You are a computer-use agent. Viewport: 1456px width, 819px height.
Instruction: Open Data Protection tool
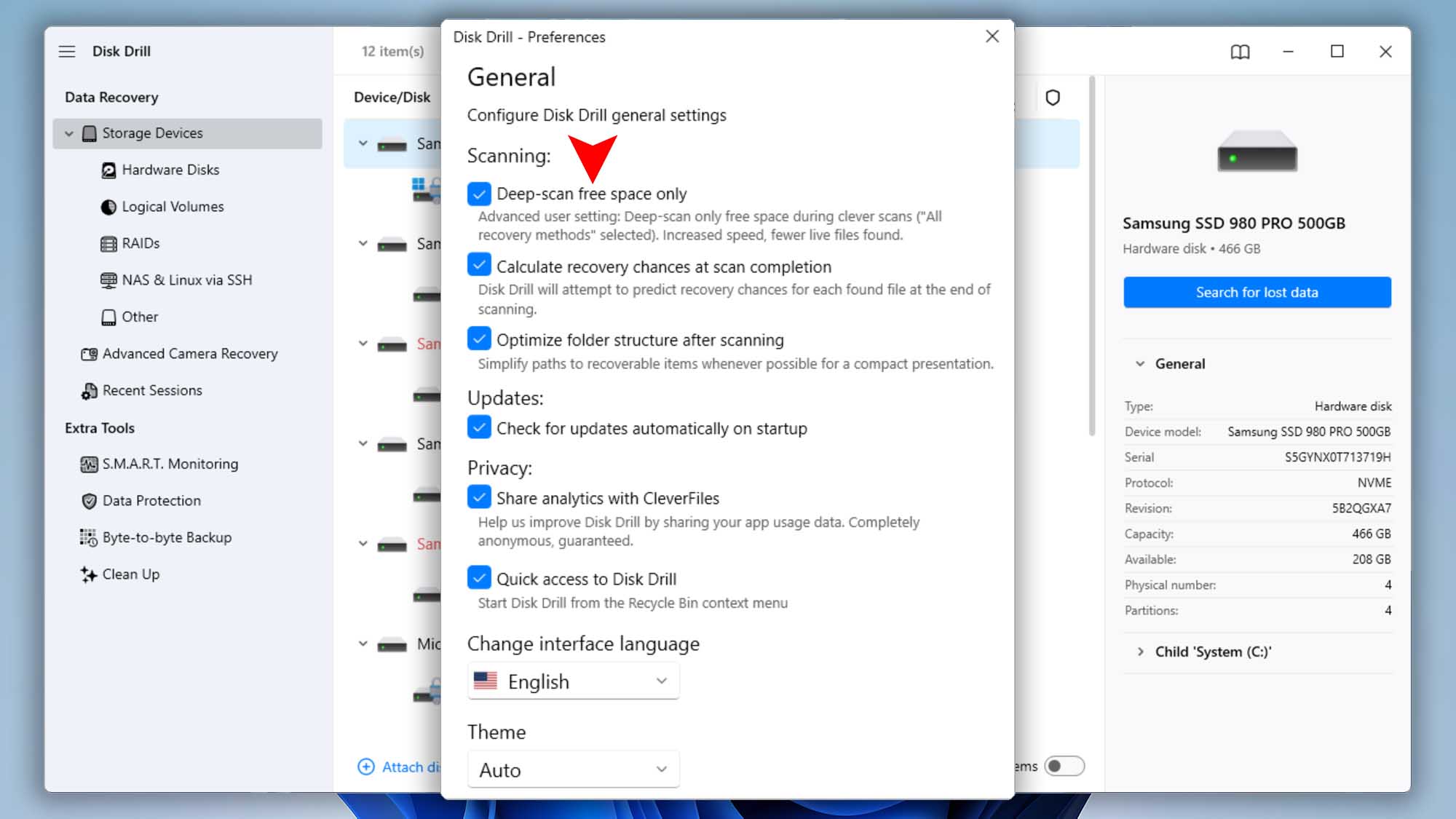tap(151, 501)
